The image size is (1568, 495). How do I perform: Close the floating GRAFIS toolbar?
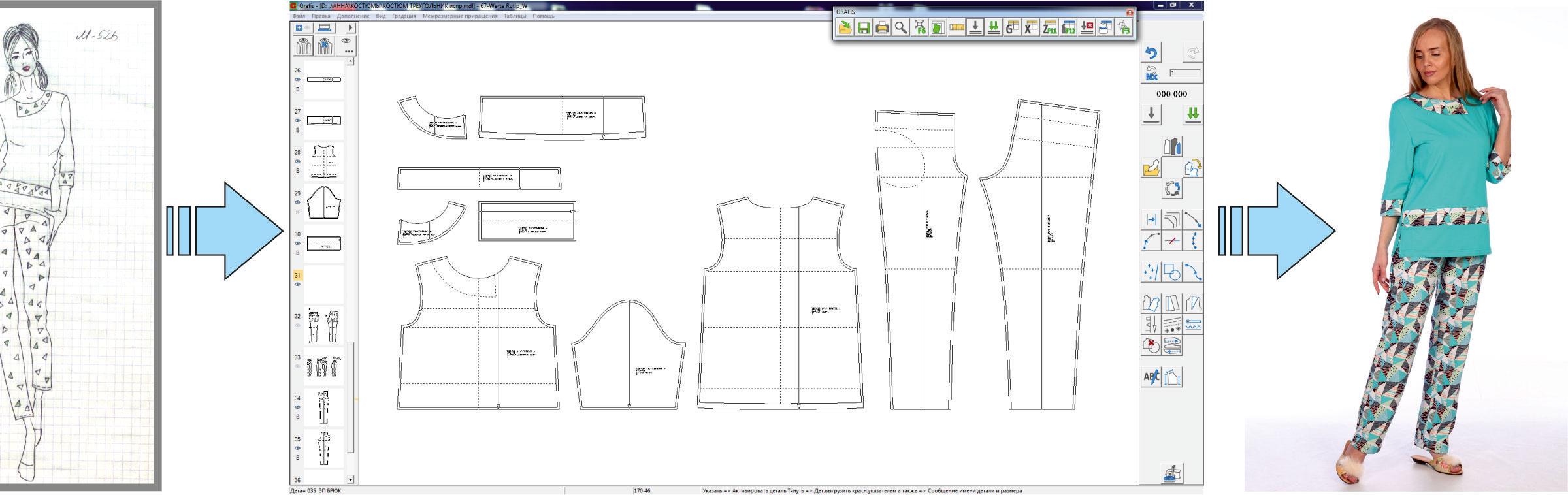coord(1130,12)
